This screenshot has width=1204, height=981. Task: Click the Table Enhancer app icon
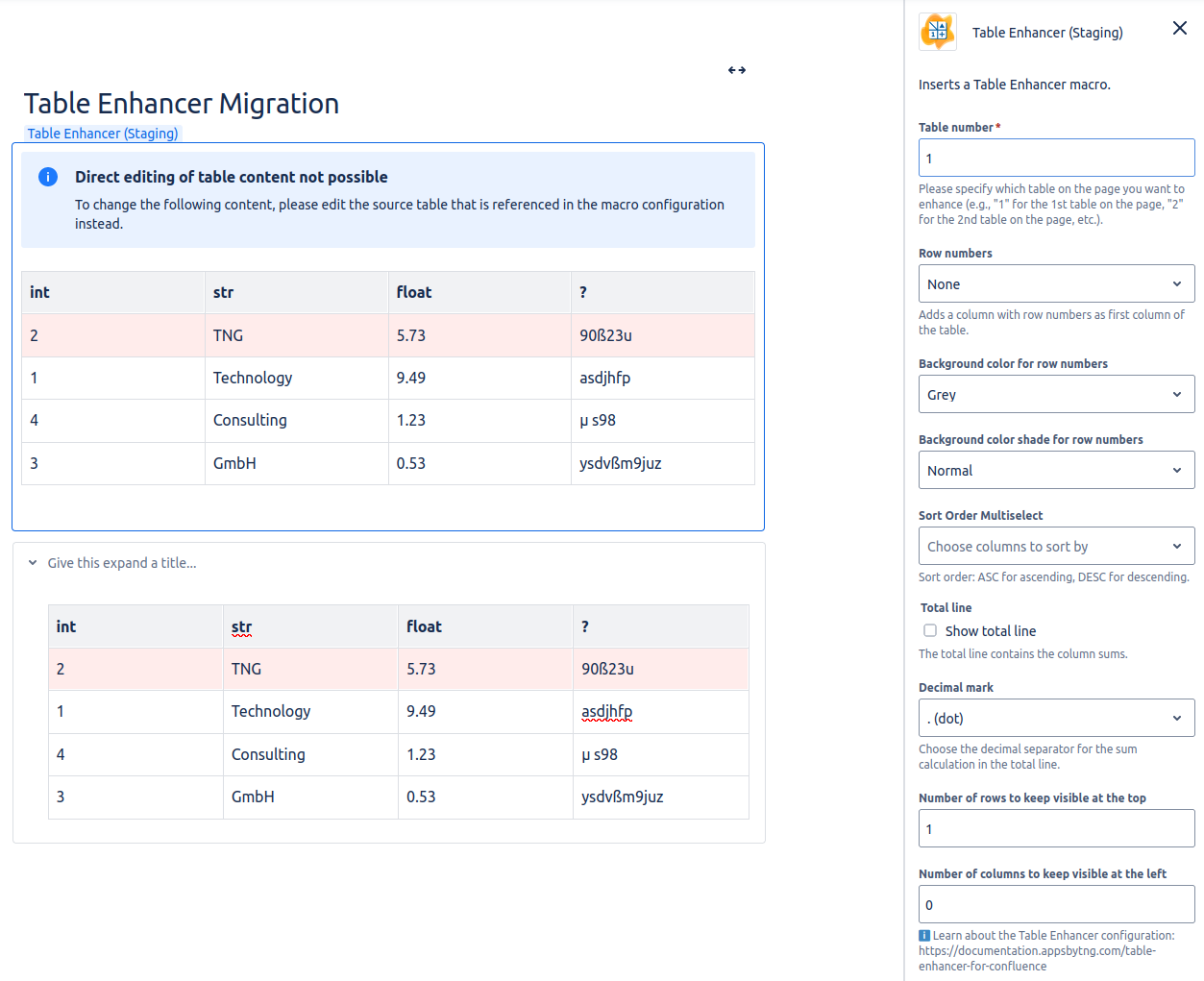pyautogui.click(x=937, y=32)
